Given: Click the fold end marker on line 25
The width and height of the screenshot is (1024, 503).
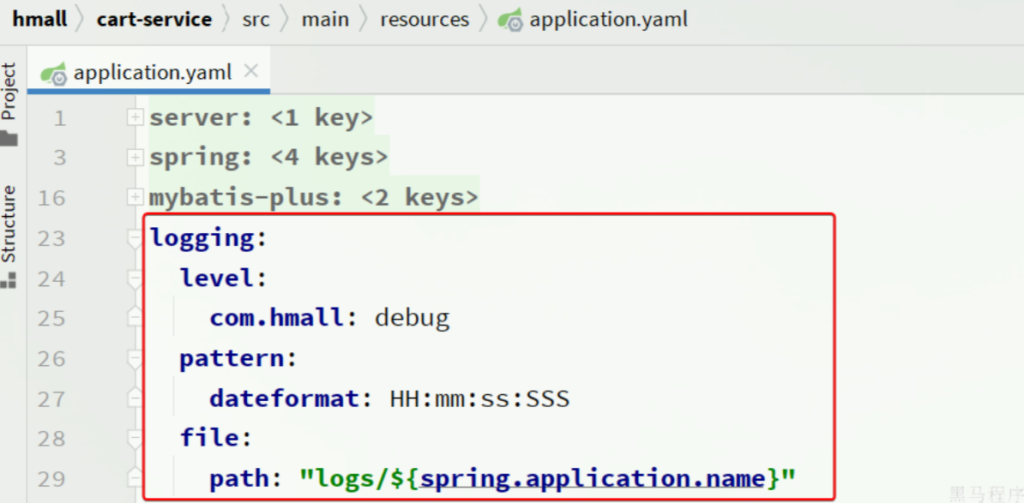Looking at the screenshot, I should [x=135, y=318].
